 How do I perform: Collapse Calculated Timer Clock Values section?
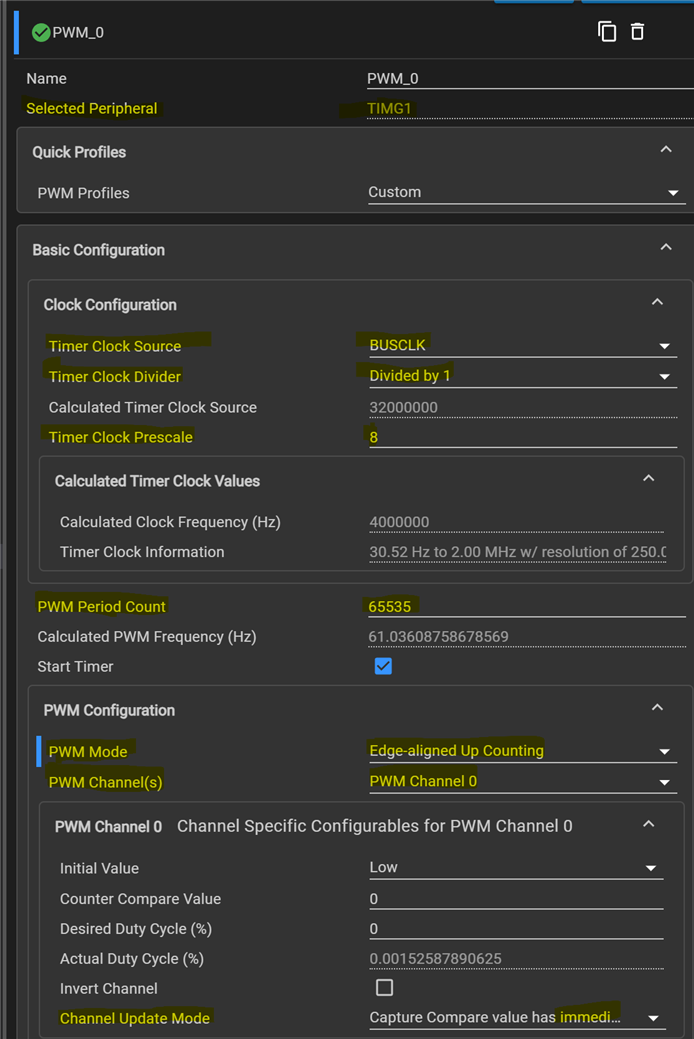click(x=648, y=479)
